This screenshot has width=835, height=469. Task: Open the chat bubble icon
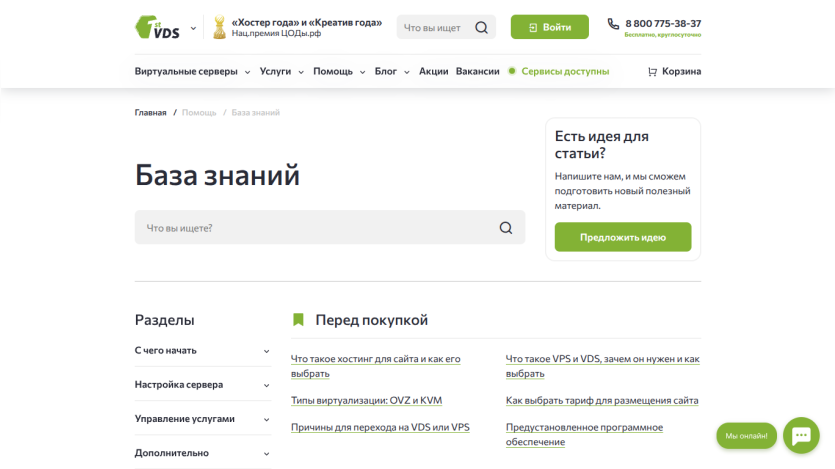(x=801, y=435)
